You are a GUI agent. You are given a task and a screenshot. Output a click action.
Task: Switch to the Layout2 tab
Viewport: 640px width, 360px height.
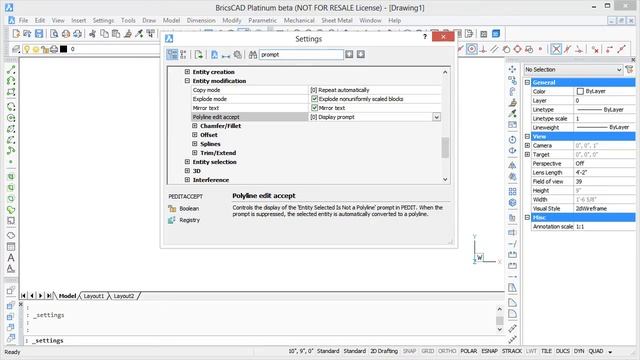coord(123,296)
